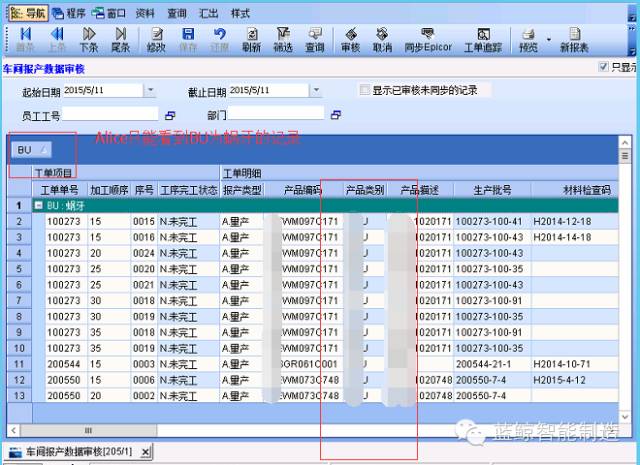
Task: Go to next record (下条) icon
Action: point(89,34)
